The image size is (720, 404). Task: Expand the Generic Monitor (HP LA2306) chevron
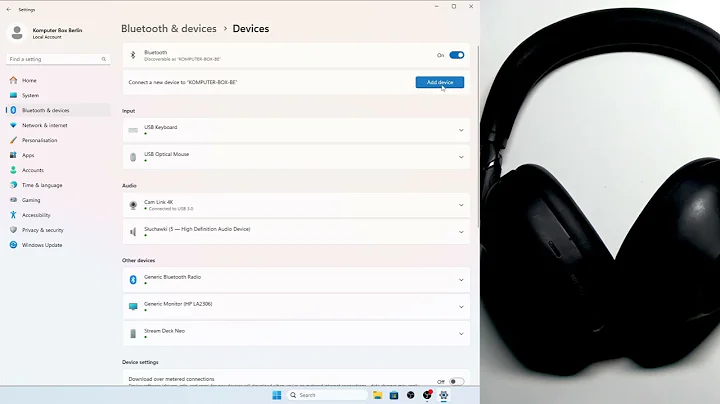(461, 307)
